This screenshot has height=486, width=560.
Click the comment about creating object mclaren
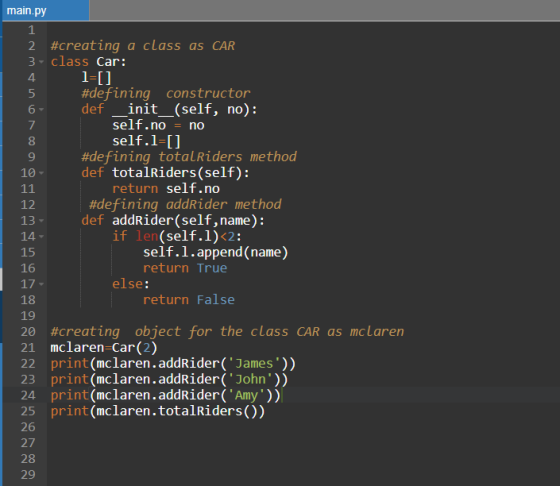227,331
